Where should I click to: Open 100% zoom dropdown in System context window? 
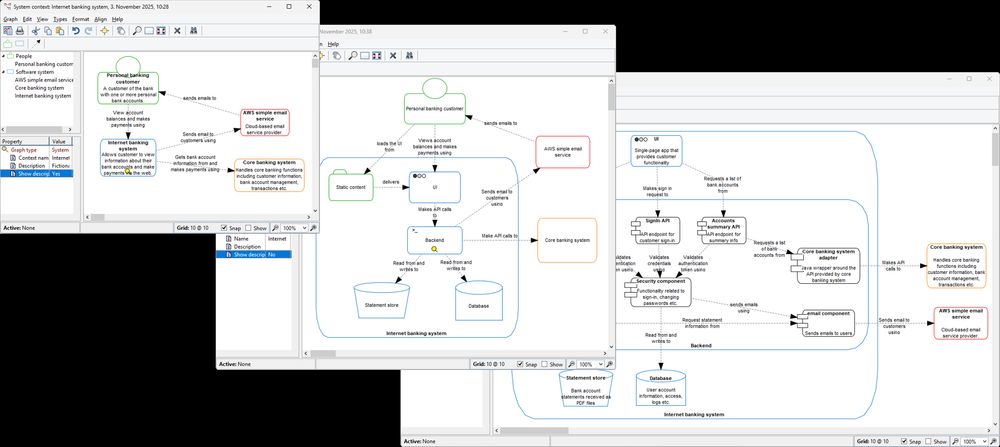point(304,228)
